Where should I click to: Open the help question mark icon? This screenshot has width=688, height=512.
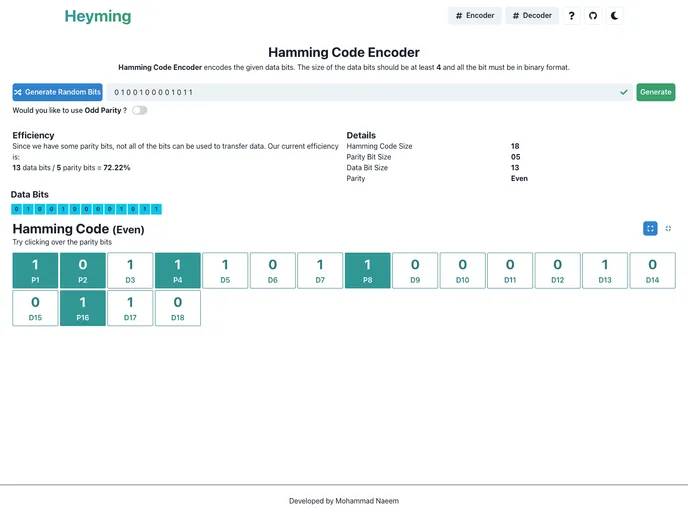pos(571,16)
